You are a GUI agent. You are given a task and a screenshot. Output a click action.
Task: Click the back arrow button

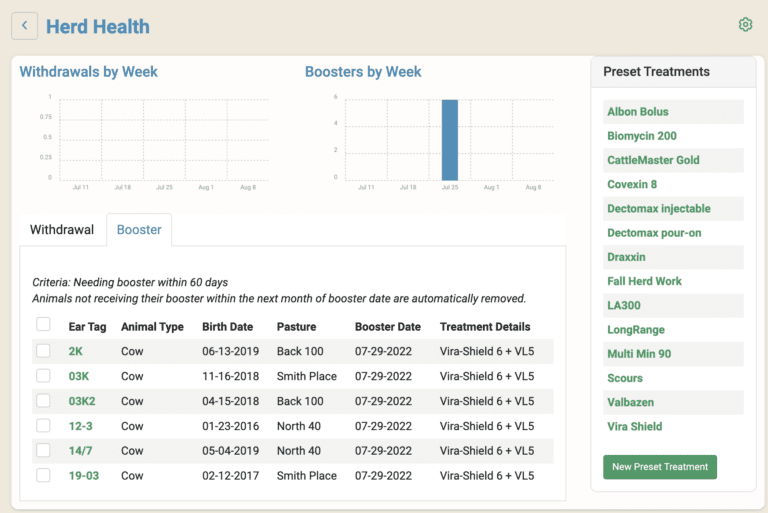pos(25,27)
